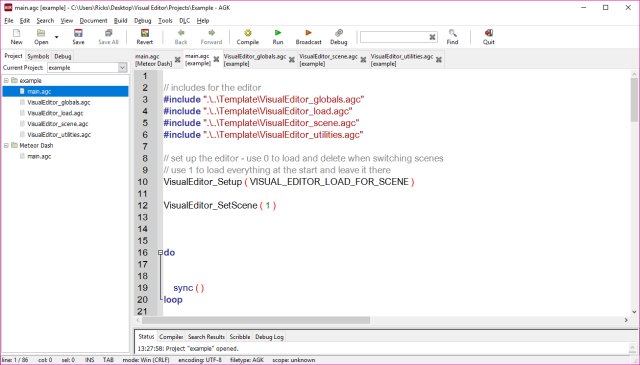Collapse the example project tree node
The height and width of the screenshot is (365, 640).
[6, 80]
